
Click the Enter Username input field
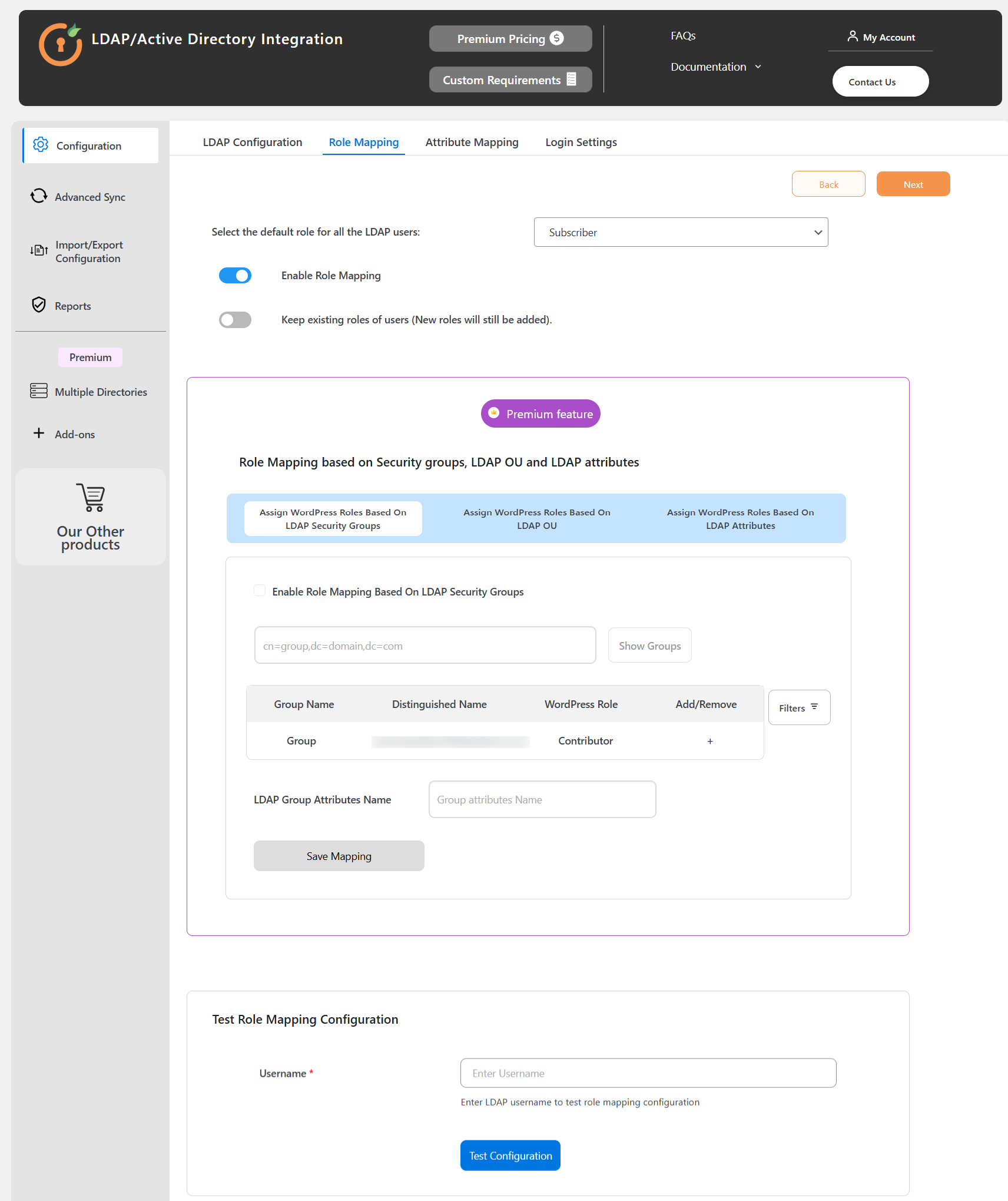point(648,1073)
